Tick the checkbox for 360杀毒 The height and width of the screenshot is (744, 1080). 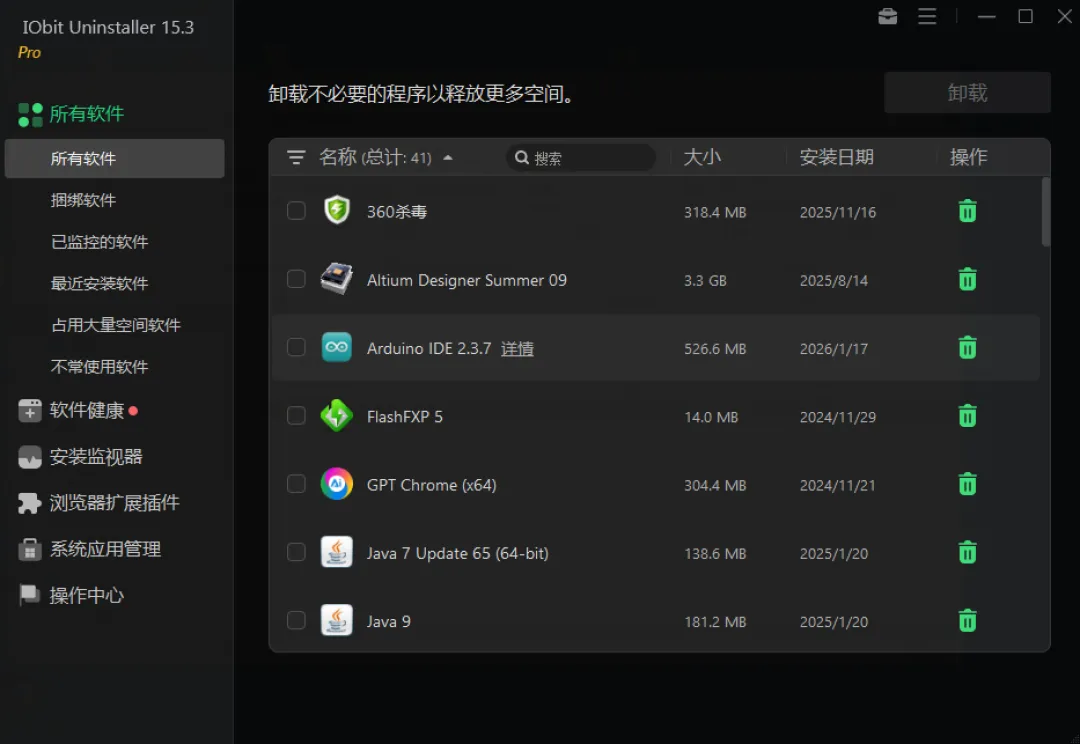(x=296, y=210)
